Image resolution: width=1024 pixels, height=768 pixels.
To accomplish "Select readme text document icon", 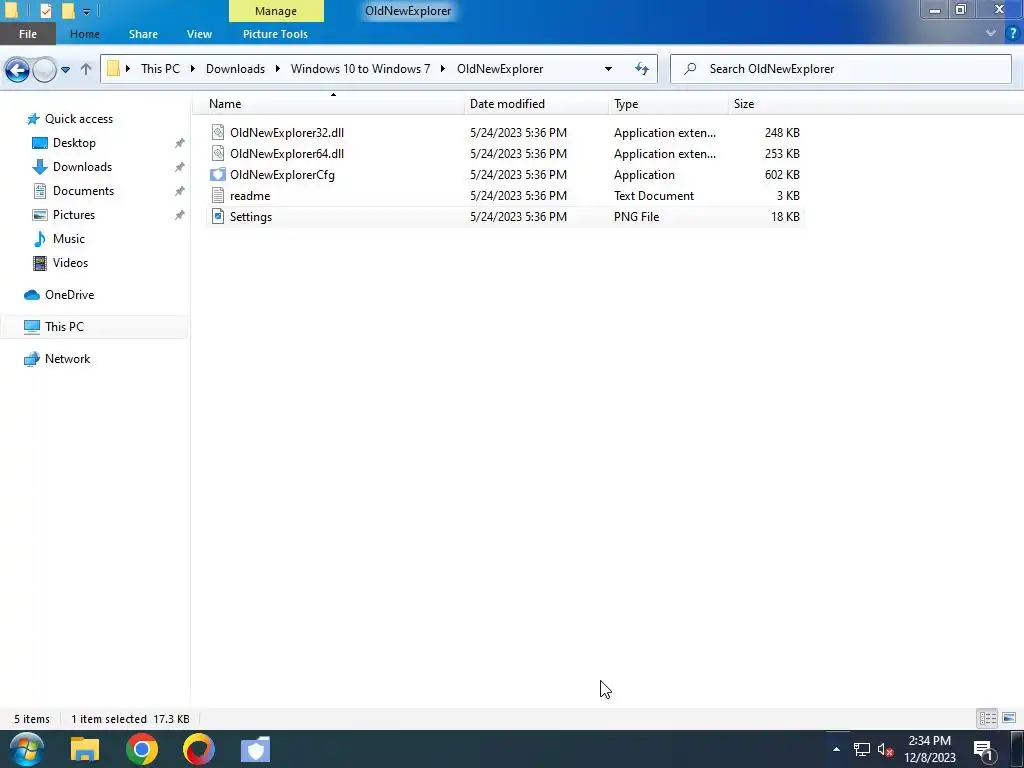I will coord(217,195).
